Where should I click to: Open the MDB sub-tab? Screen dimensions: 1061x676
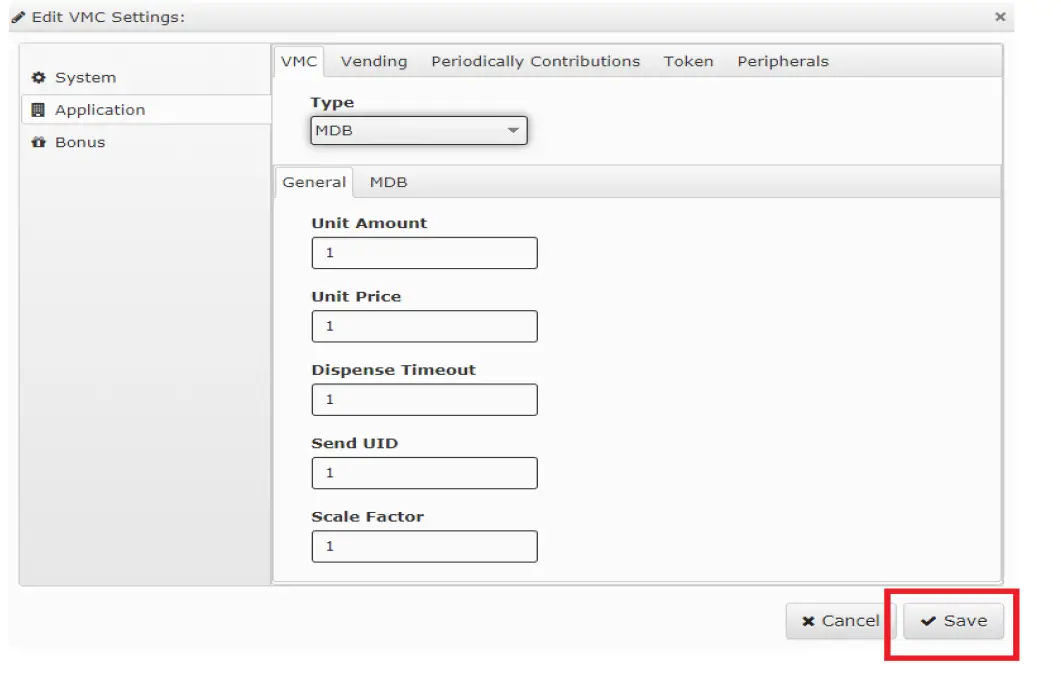389,182
